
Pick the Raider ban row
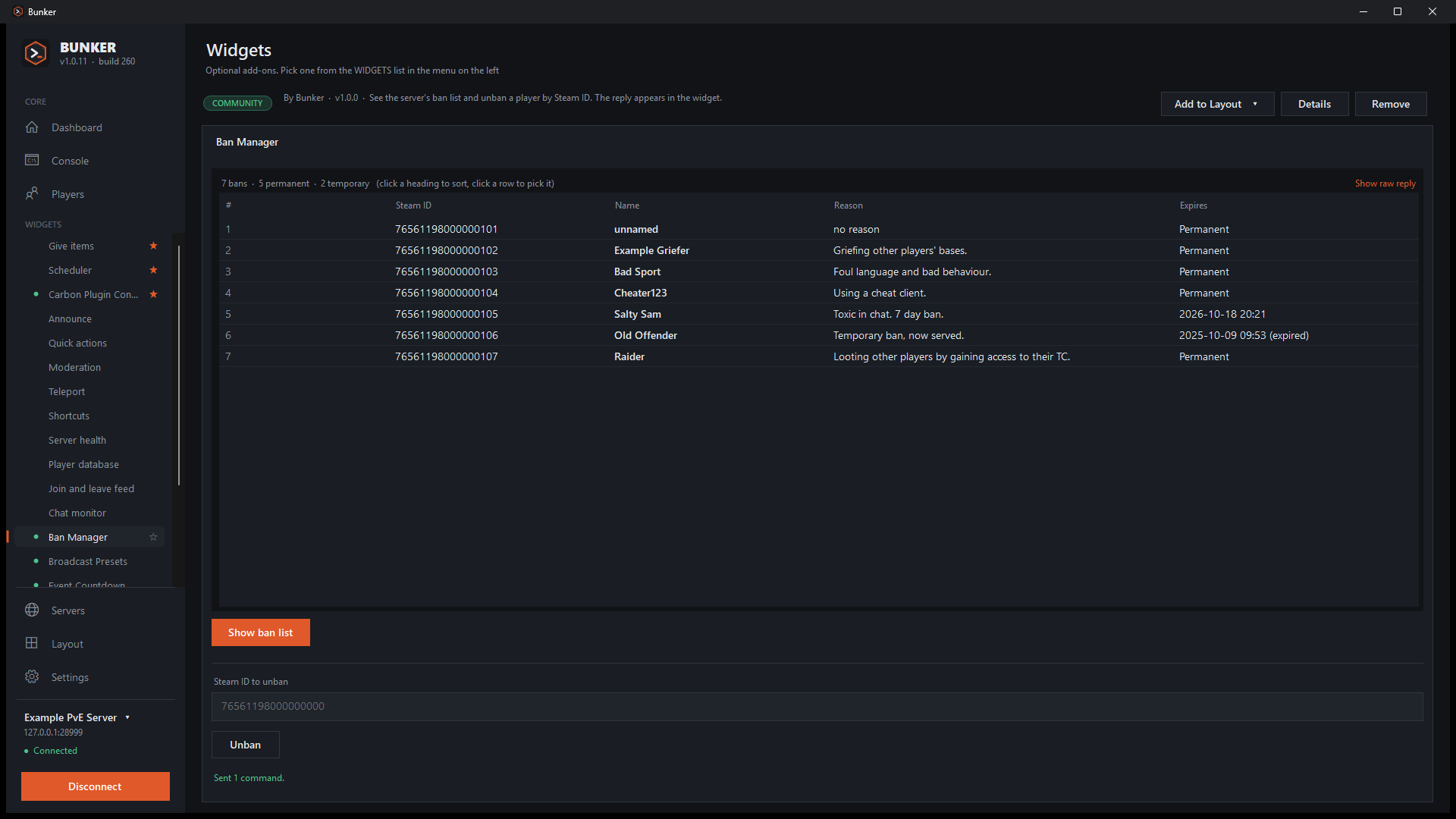[x=819, y=356]
